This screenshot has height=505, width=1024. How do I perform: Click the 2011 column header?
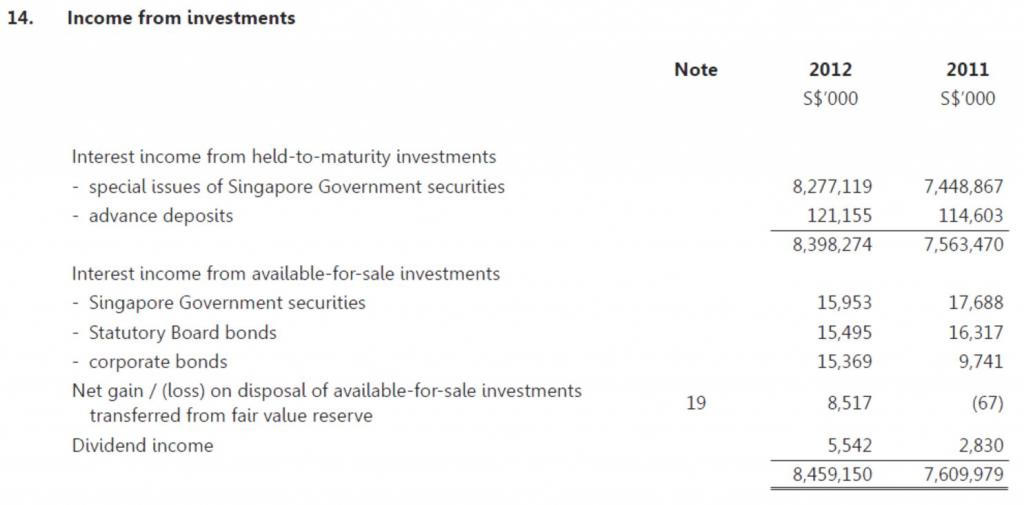click(968, 69)
